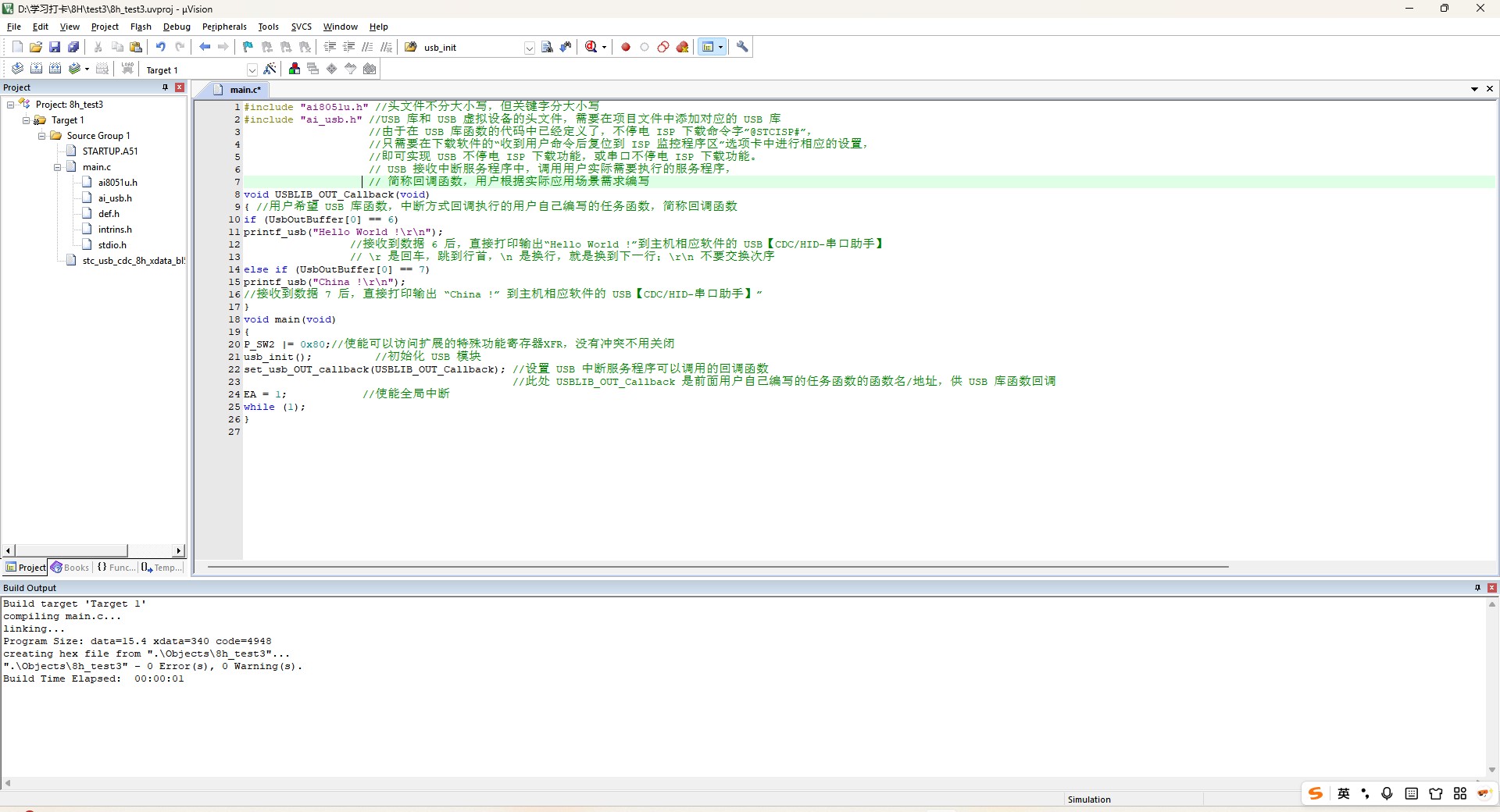Open Manage Project Items
The width and height of the screenshot is (1500, 812).
tap(295, 69)
